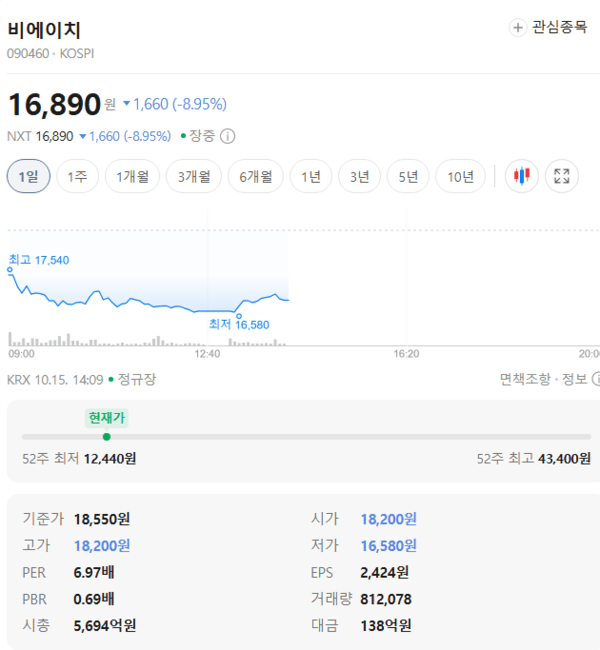Screen dimensions: 600x650
Task: Click the 시총 5,694억원 value
Action: pyautogui.click(x=104, y=626)
